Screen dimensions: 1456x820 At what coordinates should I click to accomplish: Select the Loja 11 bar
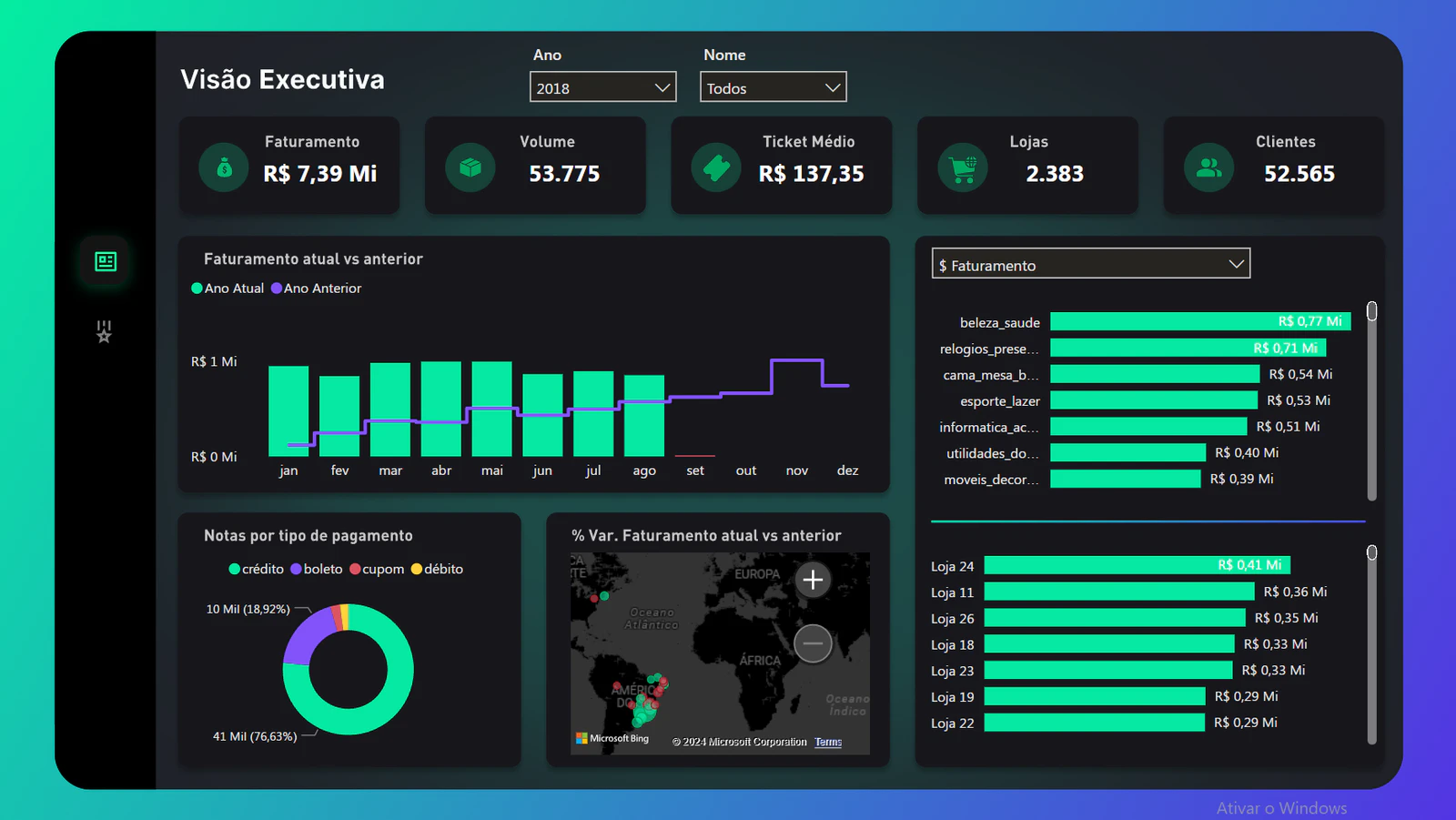coord(1119,592)
